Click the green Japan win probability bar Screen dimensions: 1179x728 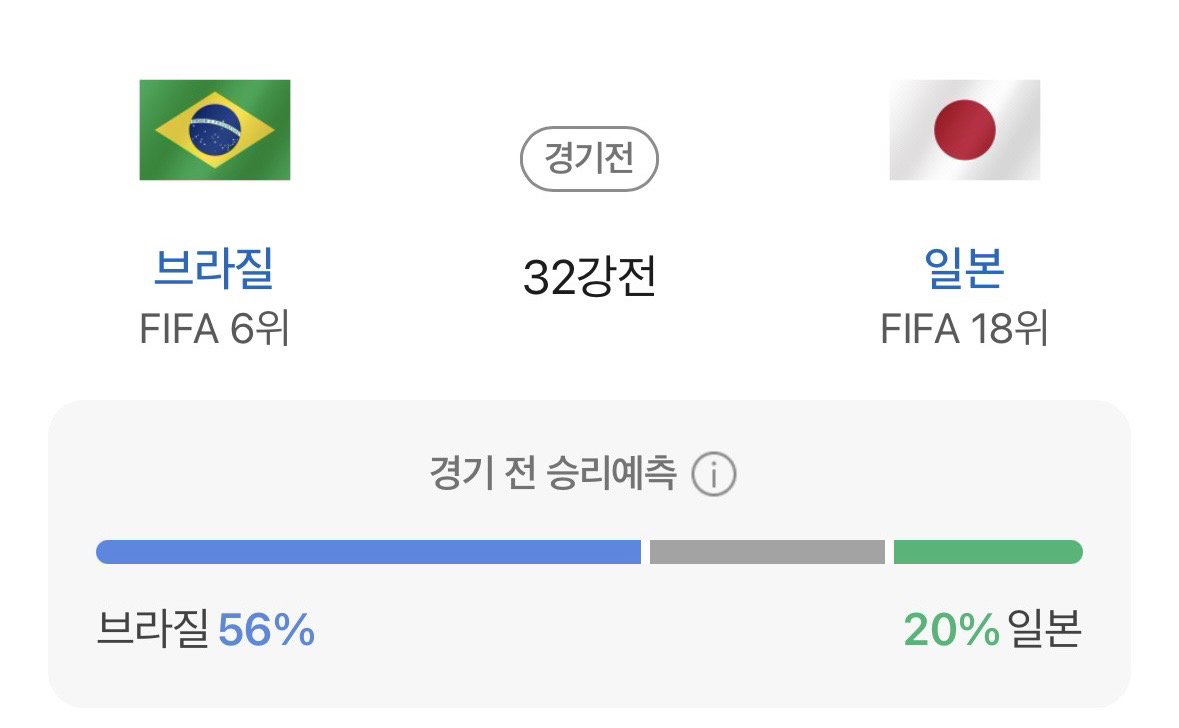pyautogui.click(x=988, y=552)
